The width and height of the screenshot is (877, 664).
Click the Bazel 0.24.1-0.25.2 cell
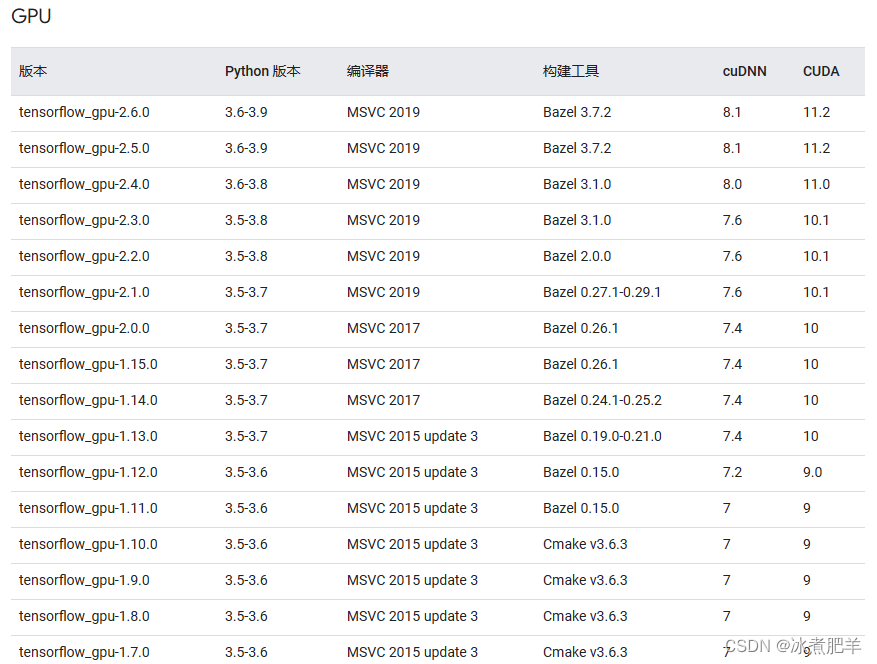pos(602,401)
